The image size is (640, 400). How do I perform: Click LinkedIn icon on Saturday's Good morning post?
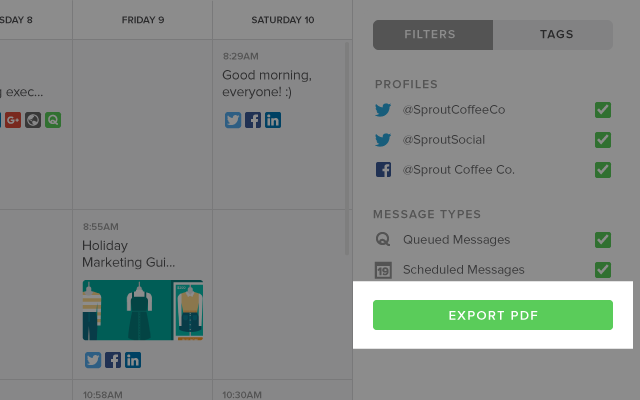[x=273, y=120]
